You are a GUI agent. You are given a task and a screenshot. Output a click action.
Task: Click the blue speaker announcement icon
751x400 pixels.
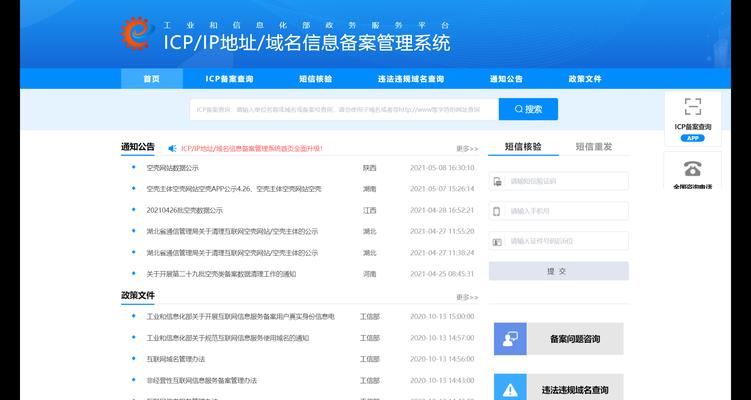click(172, 149)
